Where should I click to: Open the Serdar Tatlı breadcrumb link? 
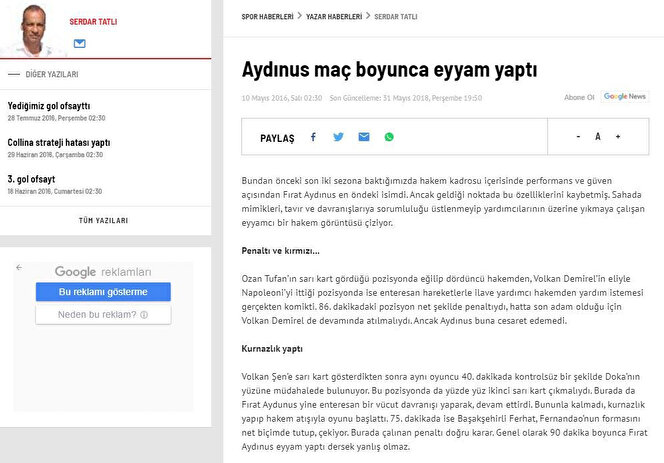click(397, 17)
